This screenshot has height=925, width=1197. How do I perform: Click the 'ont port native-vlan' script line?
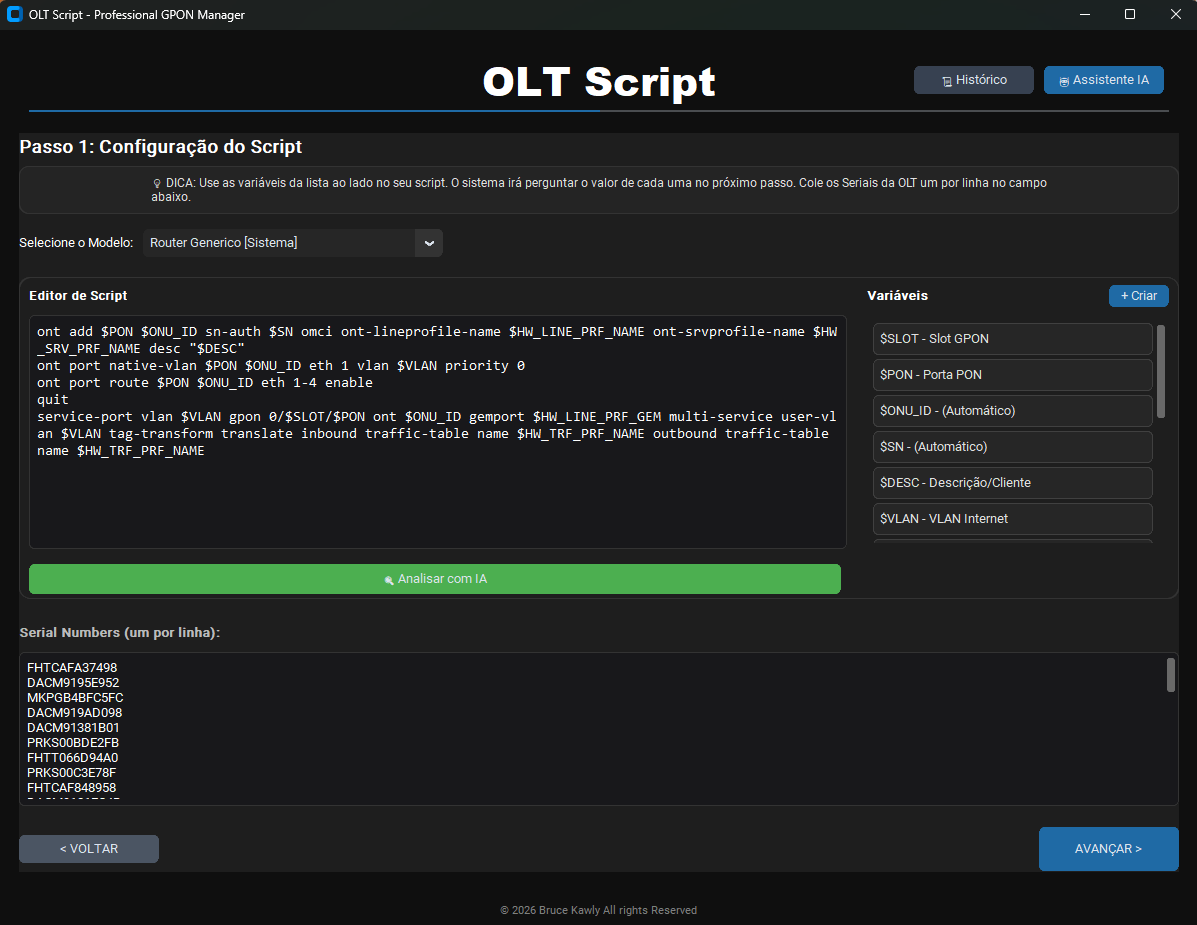(281, 366)
